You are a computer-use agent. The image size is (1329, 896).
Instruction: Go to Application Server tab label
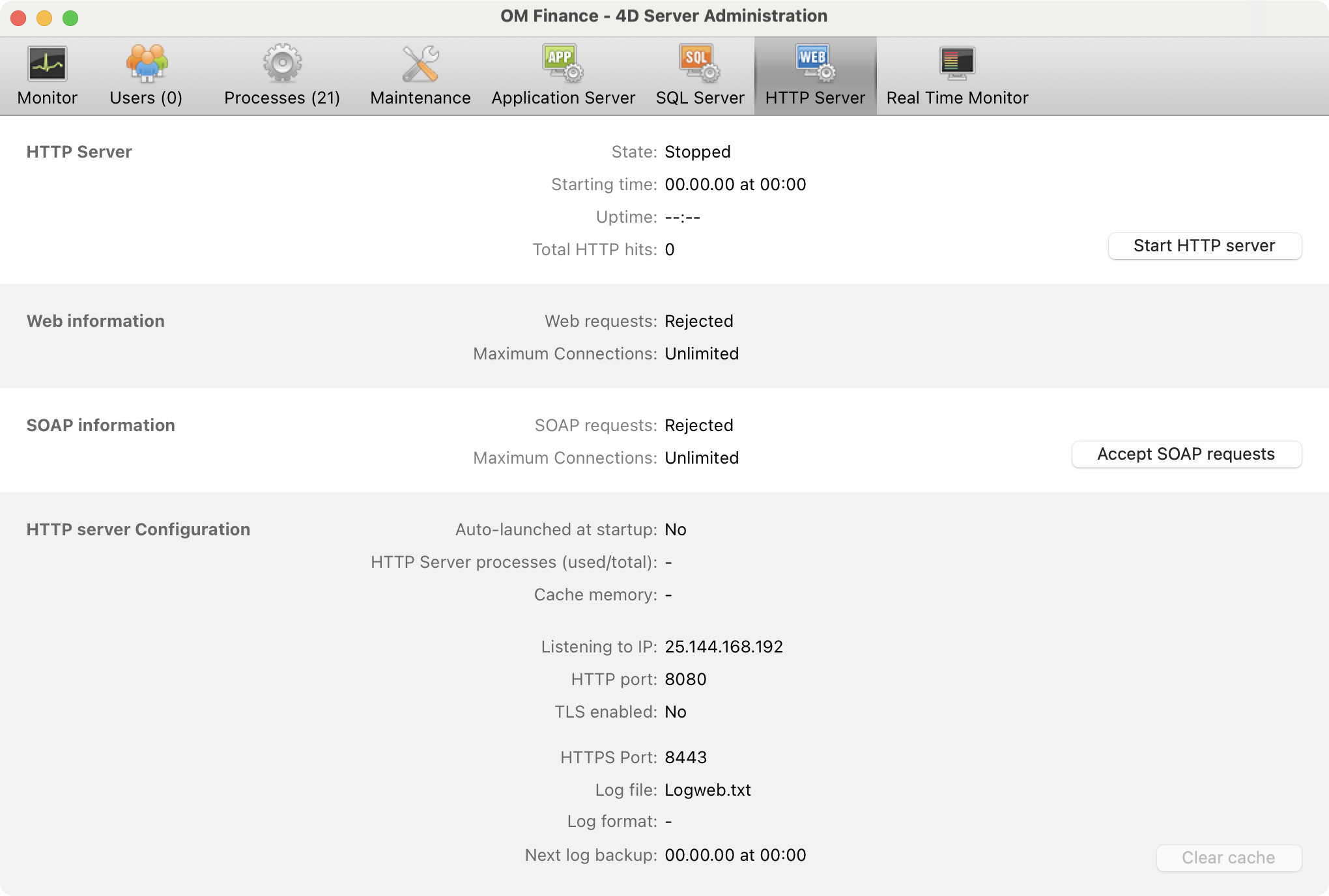point(563,98)
